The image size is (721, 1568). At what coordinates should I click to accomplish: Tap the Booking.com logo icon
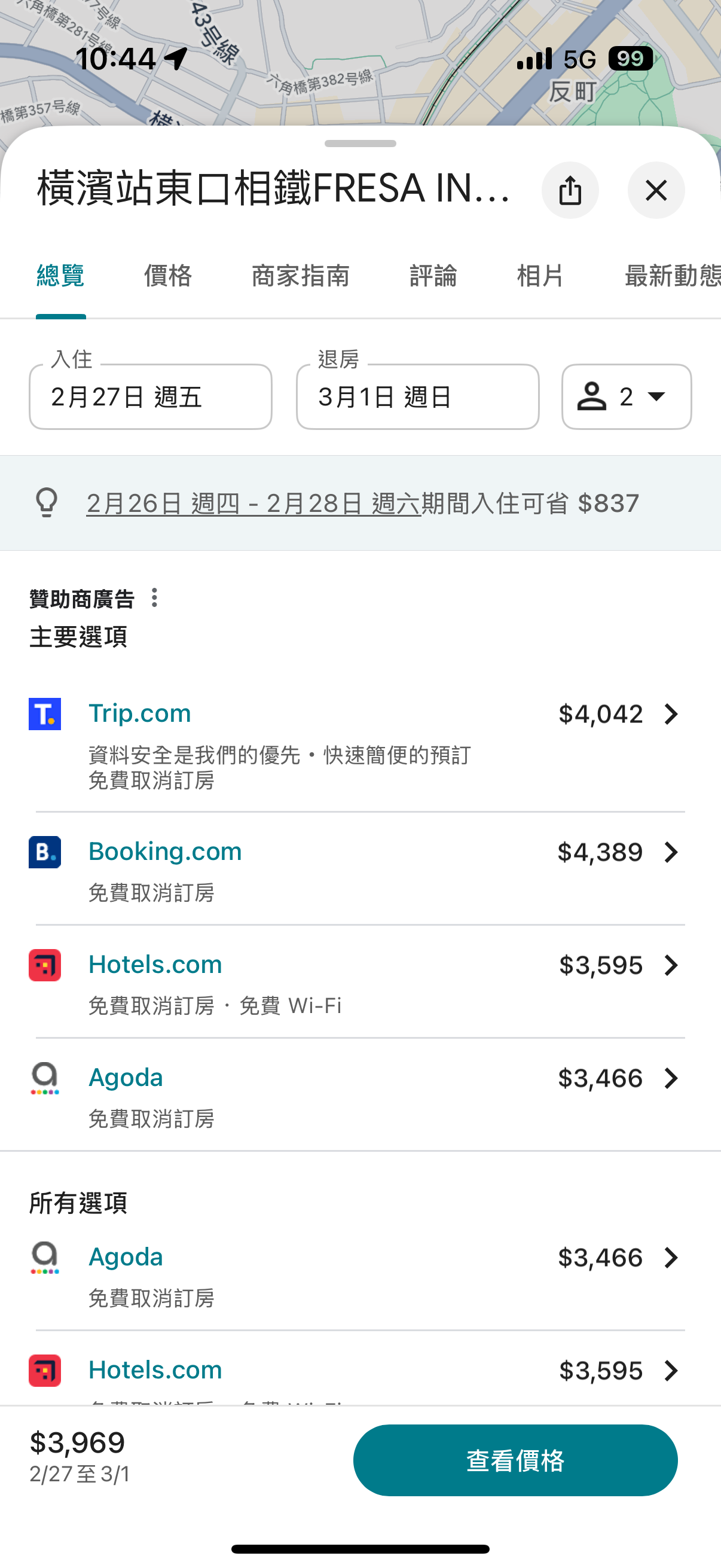(45, 852)
